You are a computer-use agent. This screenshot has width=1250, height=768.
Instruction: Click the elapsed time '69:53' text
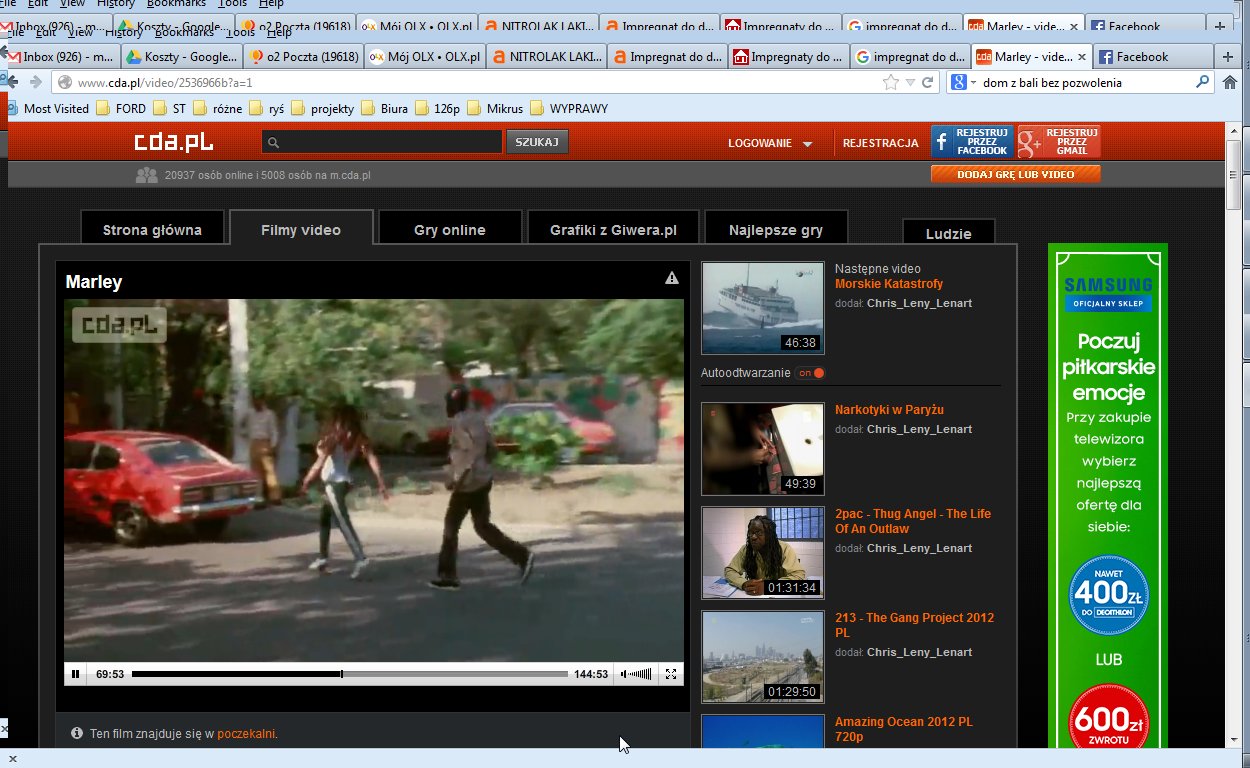pyautogui.click(x=110, y=674)
